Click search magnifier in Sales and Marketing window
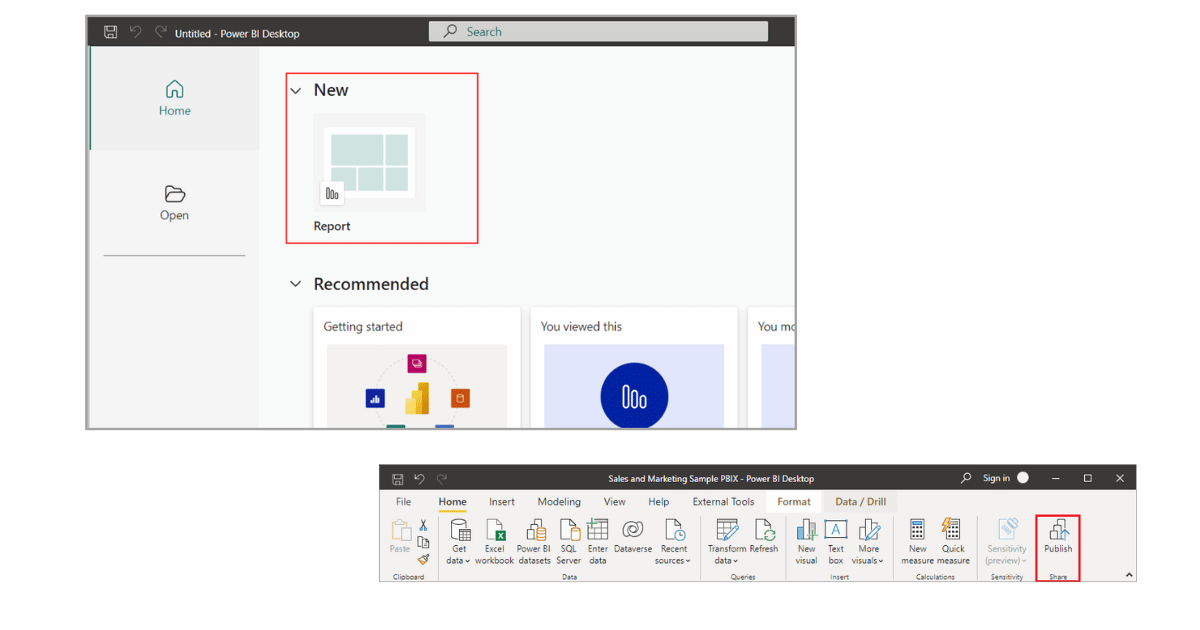The width and height of the screenshot is (1200, 630). click(x=966, y=478)
